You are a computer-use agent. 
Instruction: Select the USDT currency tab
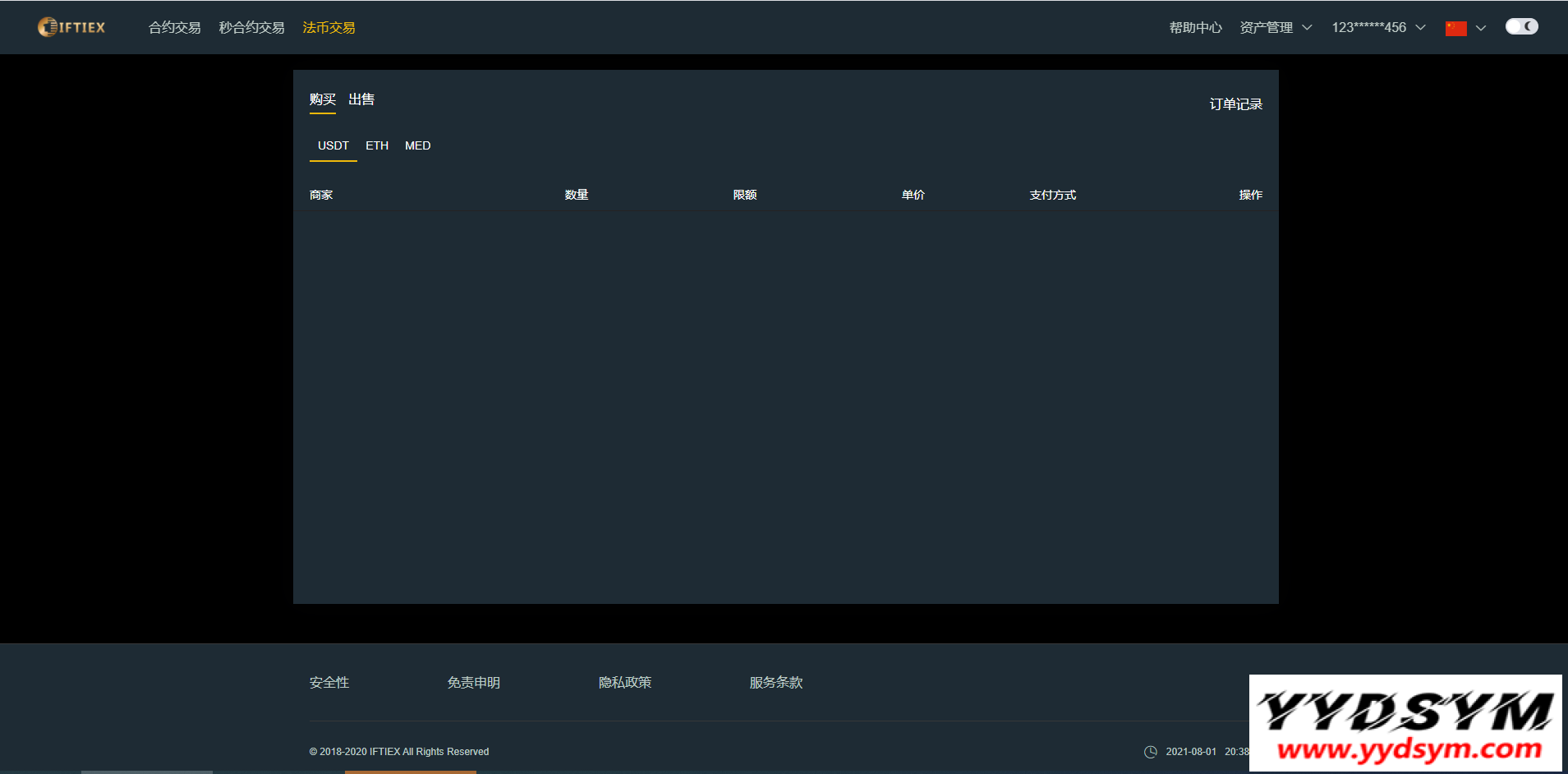pyautogui.click(x=333, y=145)
